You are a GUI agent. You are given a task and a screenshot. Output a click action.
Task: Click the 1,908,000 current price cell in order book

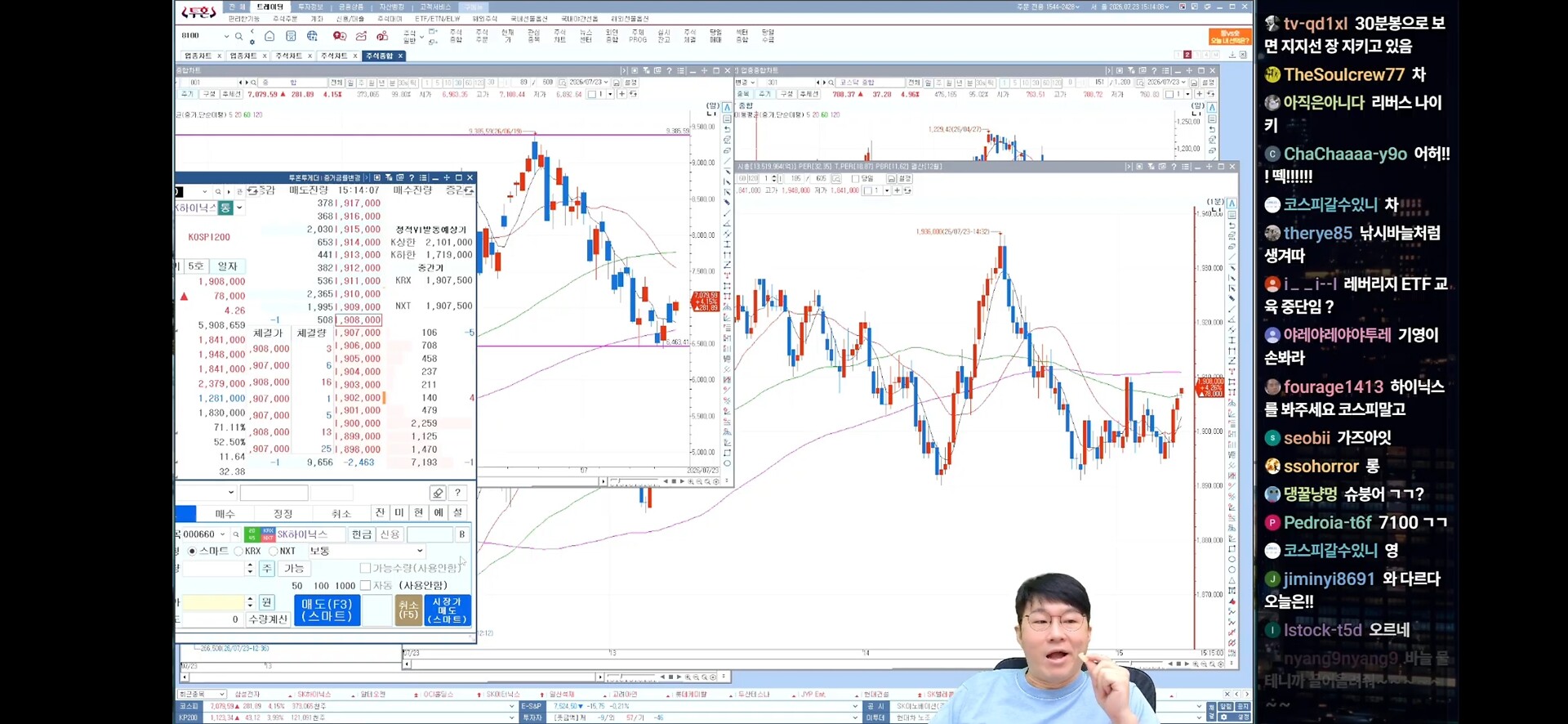tap(358, 320)
